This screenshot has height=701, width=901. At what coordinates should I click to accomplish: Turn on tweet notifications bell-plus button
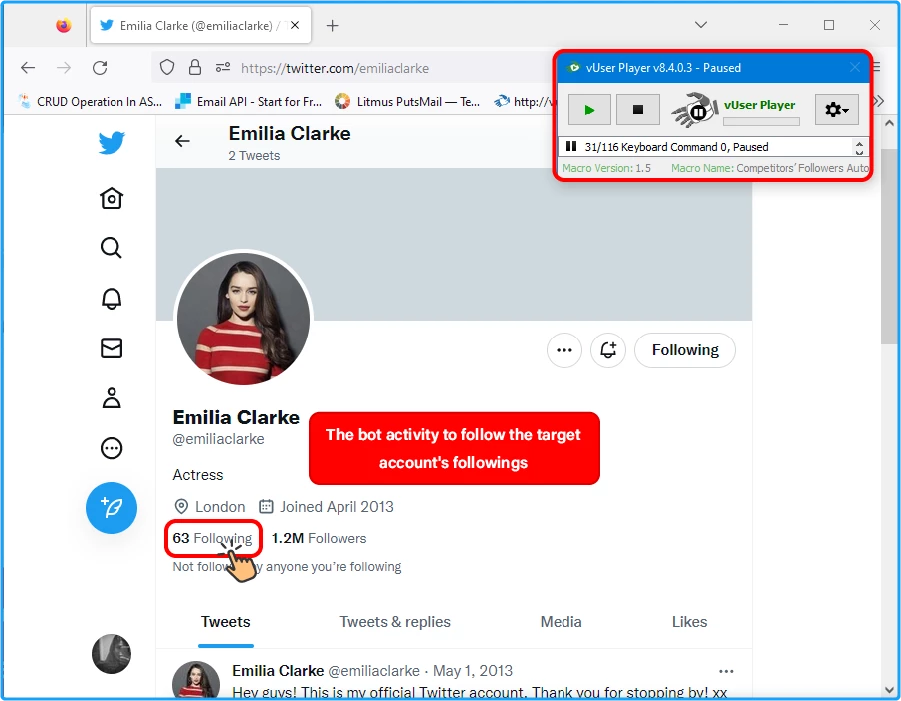(x=608, y=350)
